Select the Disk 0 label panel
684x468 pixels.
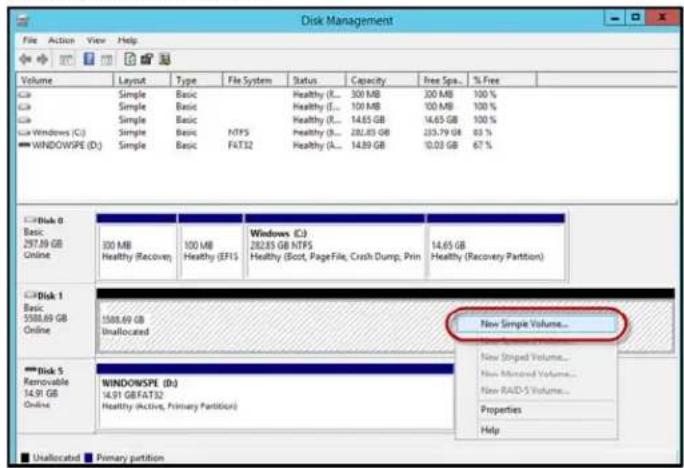[56, 246]
